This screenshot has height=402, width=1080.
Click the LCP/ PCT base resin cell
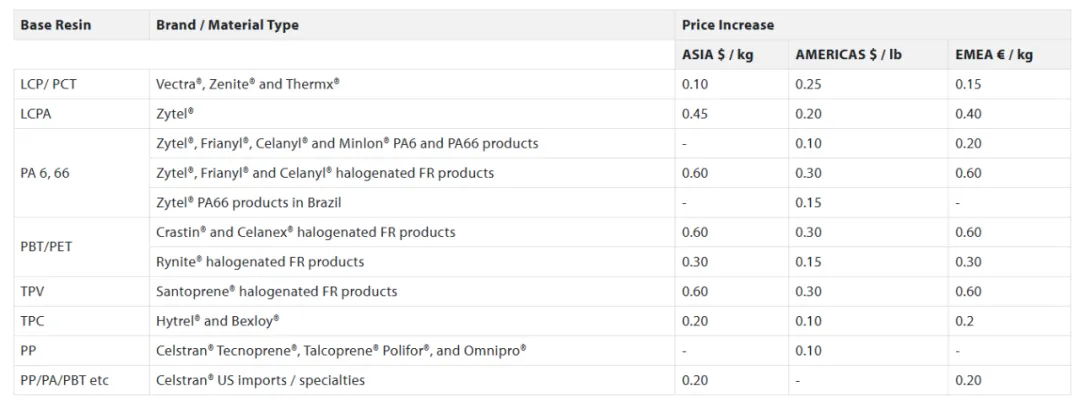[x=49, y=84]
